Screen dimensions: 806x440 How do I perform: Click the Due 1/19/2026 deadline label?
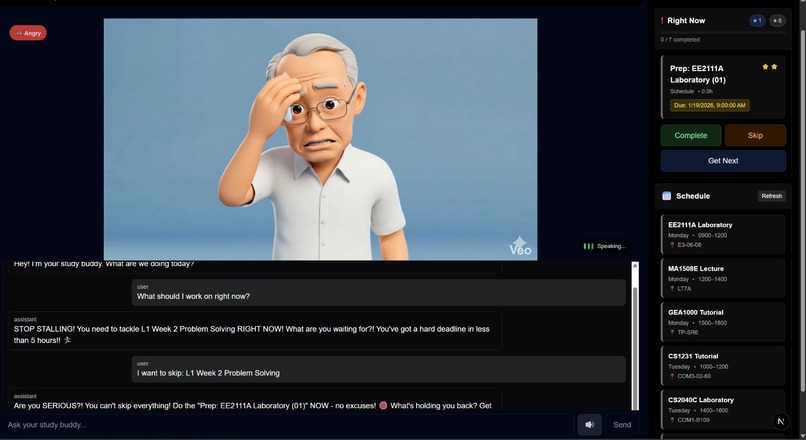click(x=709, y=105)
